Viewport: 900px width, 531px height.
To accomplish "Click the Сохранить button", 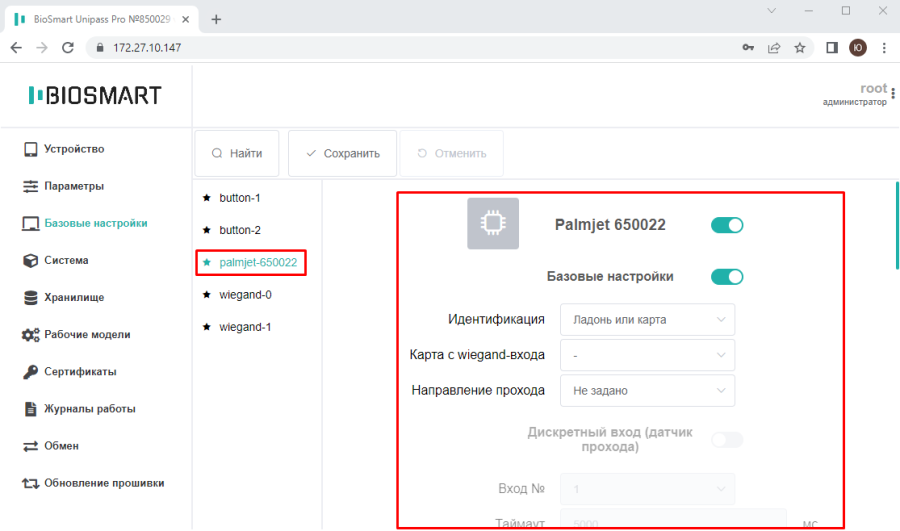I will 342,153.
